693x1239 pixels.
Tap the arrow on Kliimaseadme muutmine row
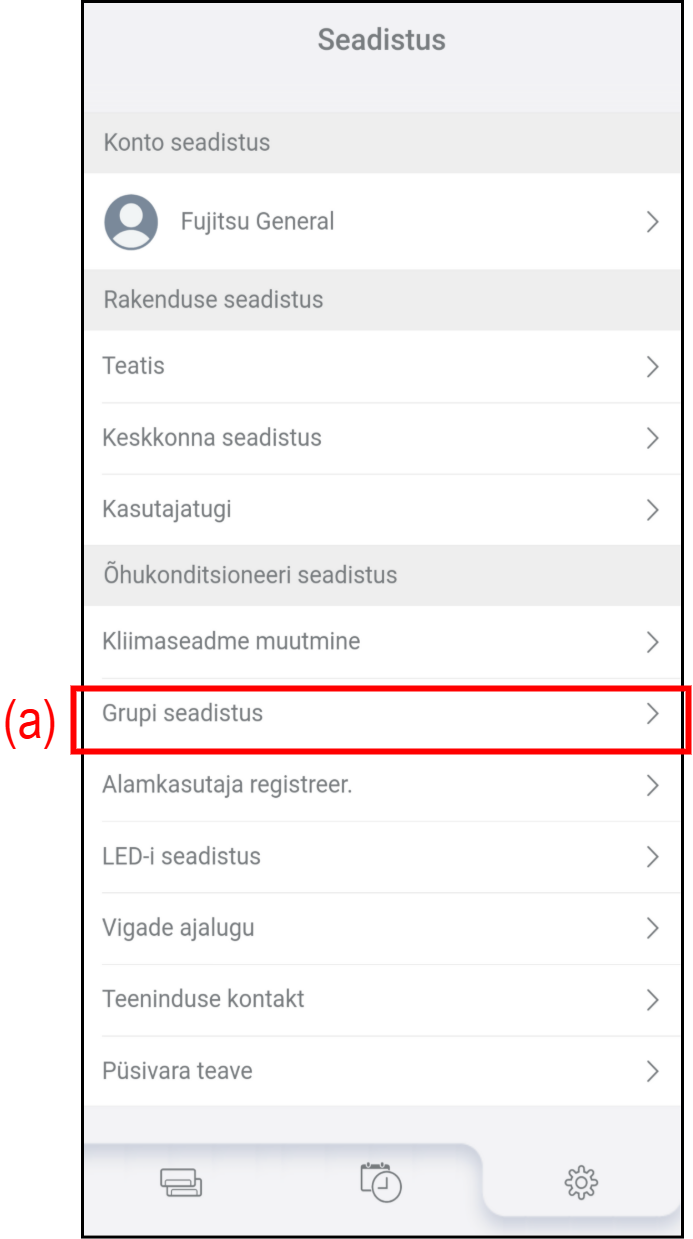[652, 642]
